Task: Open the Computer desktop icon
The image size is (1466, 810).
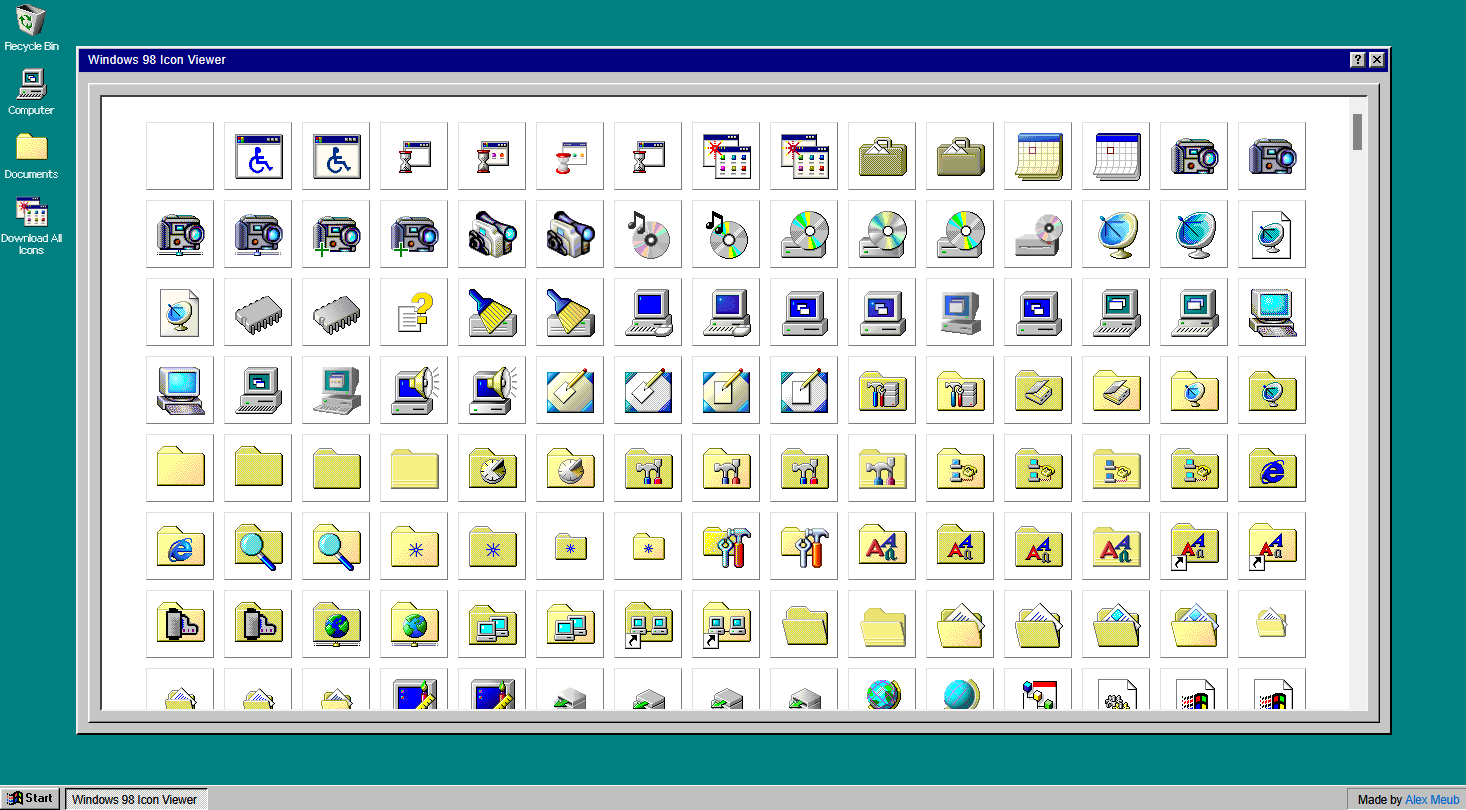Action: (x=31, y=92)
